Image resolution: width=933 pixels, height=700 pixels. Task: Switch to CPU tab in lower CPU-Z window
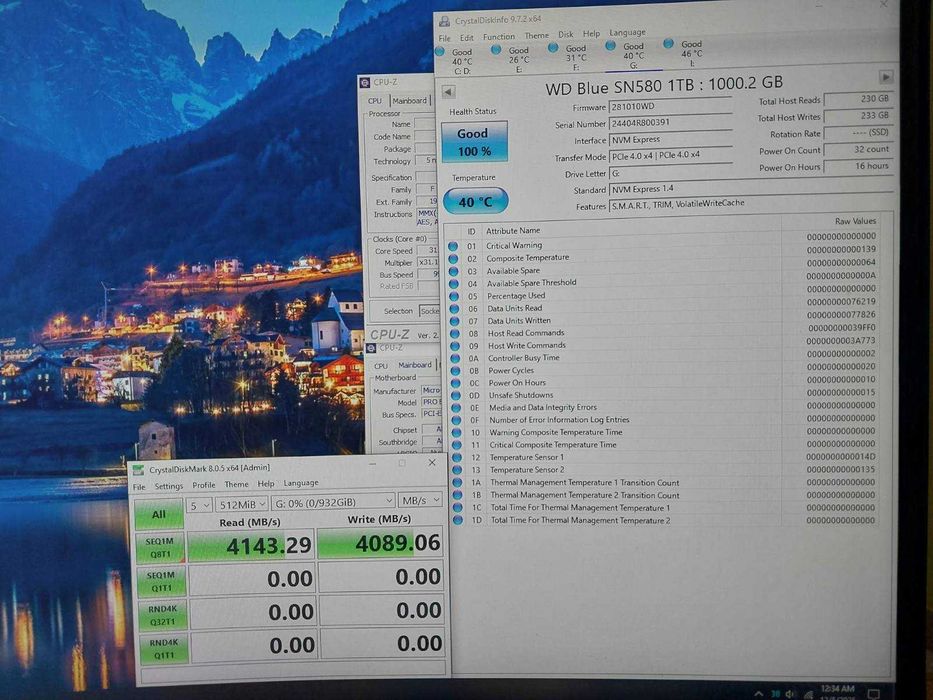coord(381,365)
